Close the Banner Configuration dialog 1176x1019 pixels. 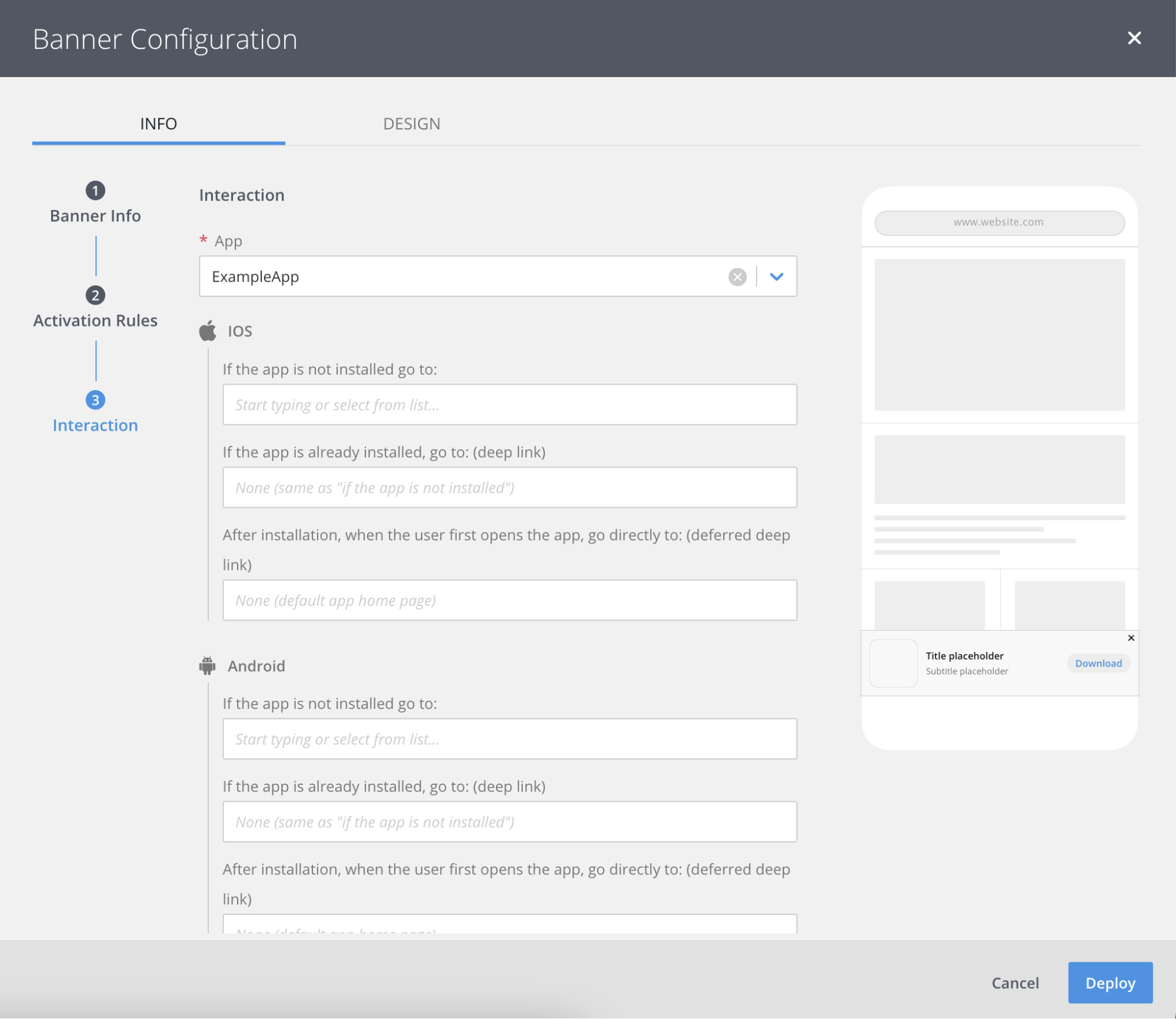pos(1134,38)
